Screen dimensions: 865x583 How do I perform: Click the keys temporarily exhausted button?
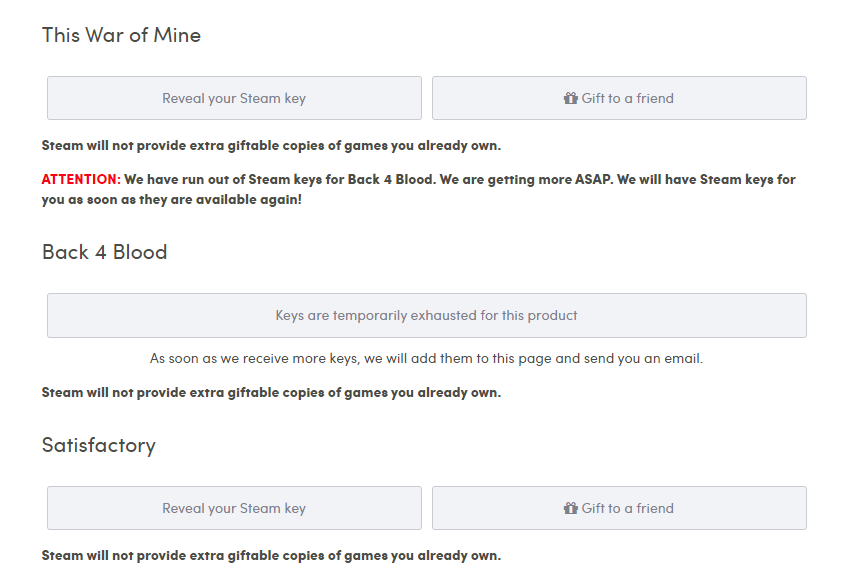426,315
